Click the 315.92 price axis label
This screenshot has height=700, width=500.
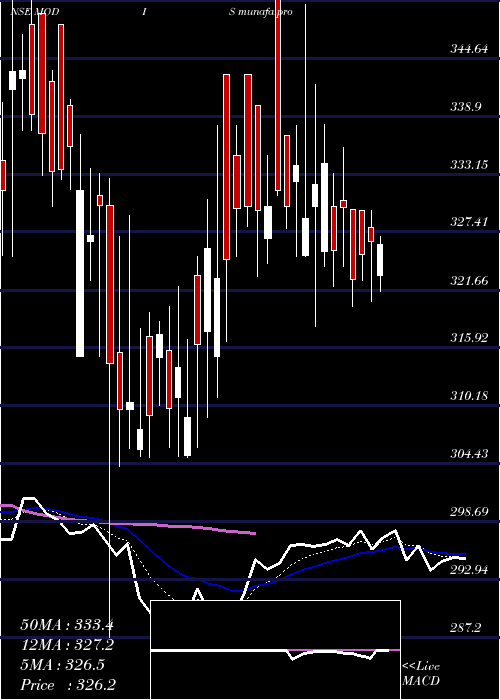[469, 338]
